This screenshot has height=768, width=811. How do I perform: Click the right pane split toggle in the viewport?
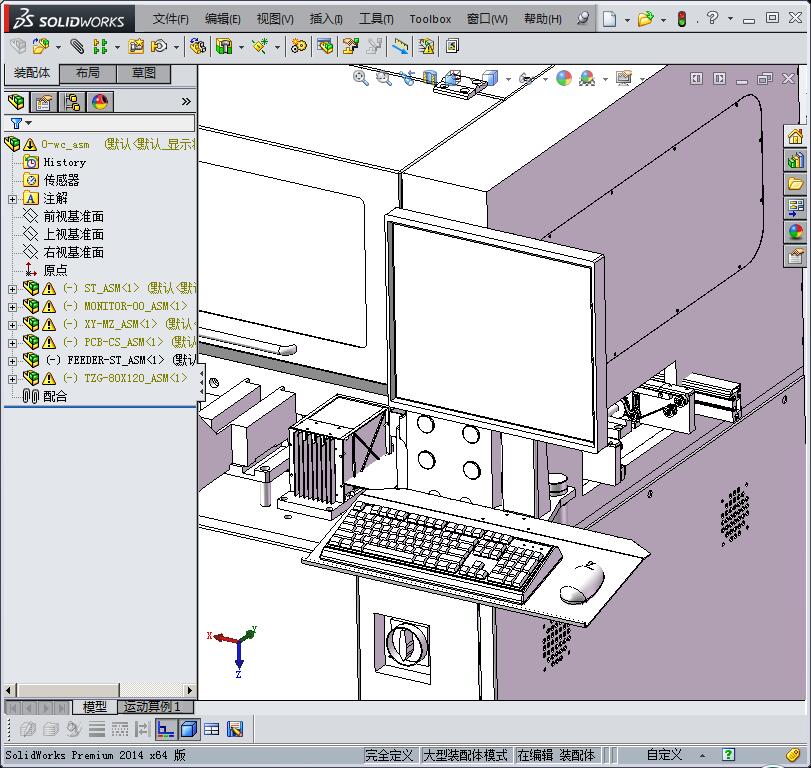719,79
